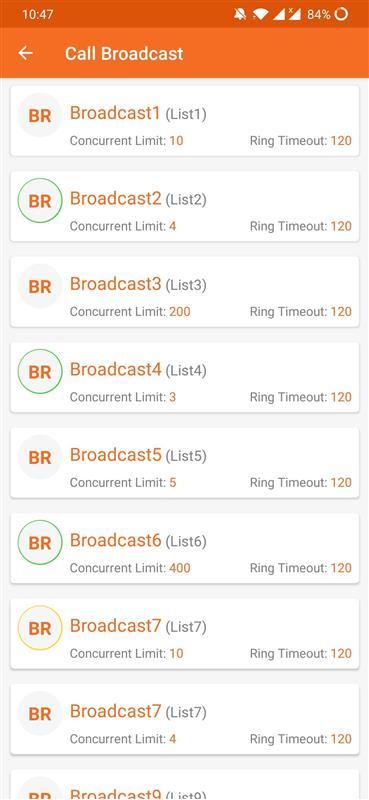Select Broadcast7 card with Concurrent Limit 4
This screenshot has width=369, height=800.
click(x=185, y=719)
